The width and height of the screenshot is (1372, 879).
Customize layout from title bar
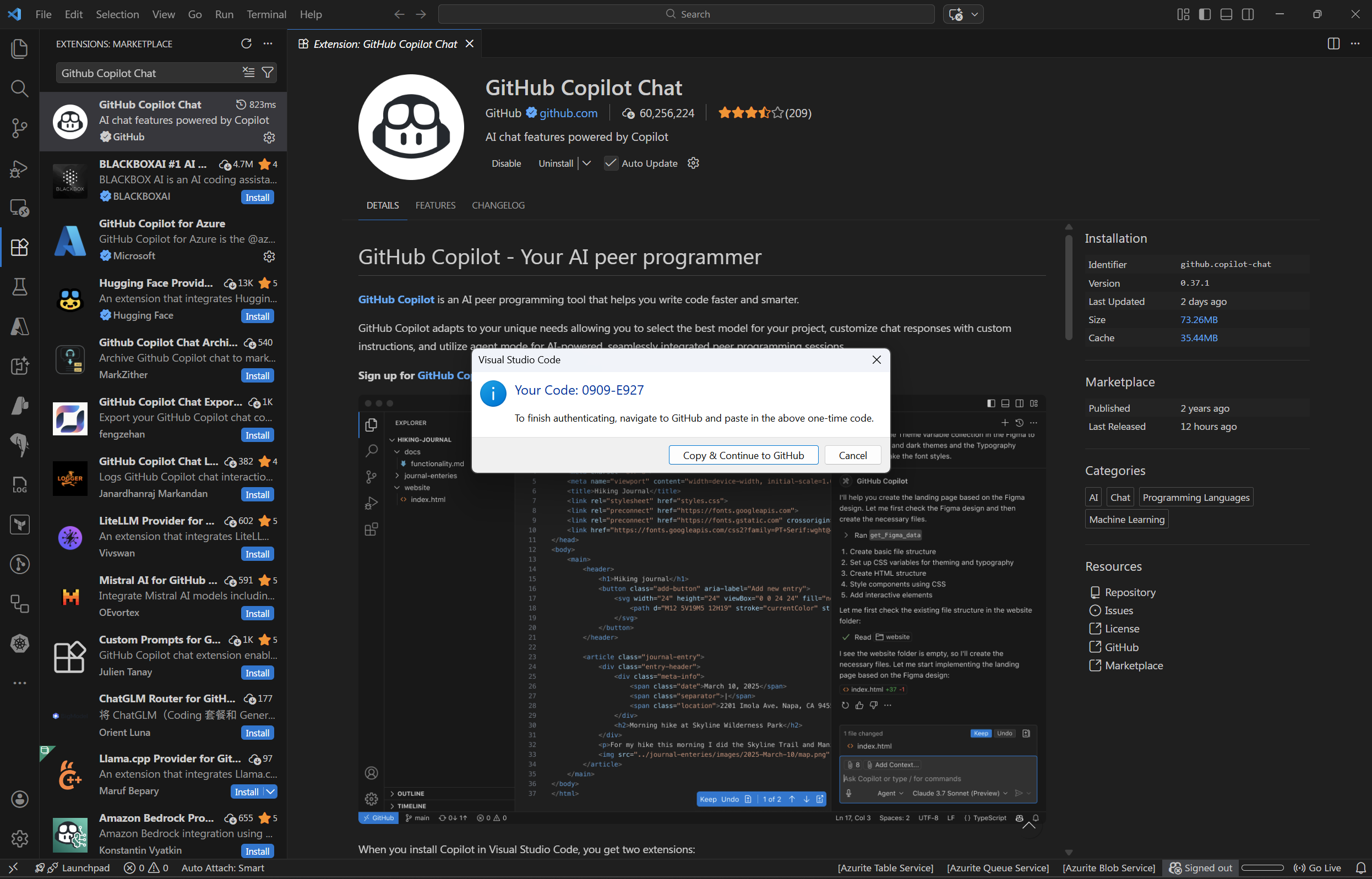click(1183, 14)
